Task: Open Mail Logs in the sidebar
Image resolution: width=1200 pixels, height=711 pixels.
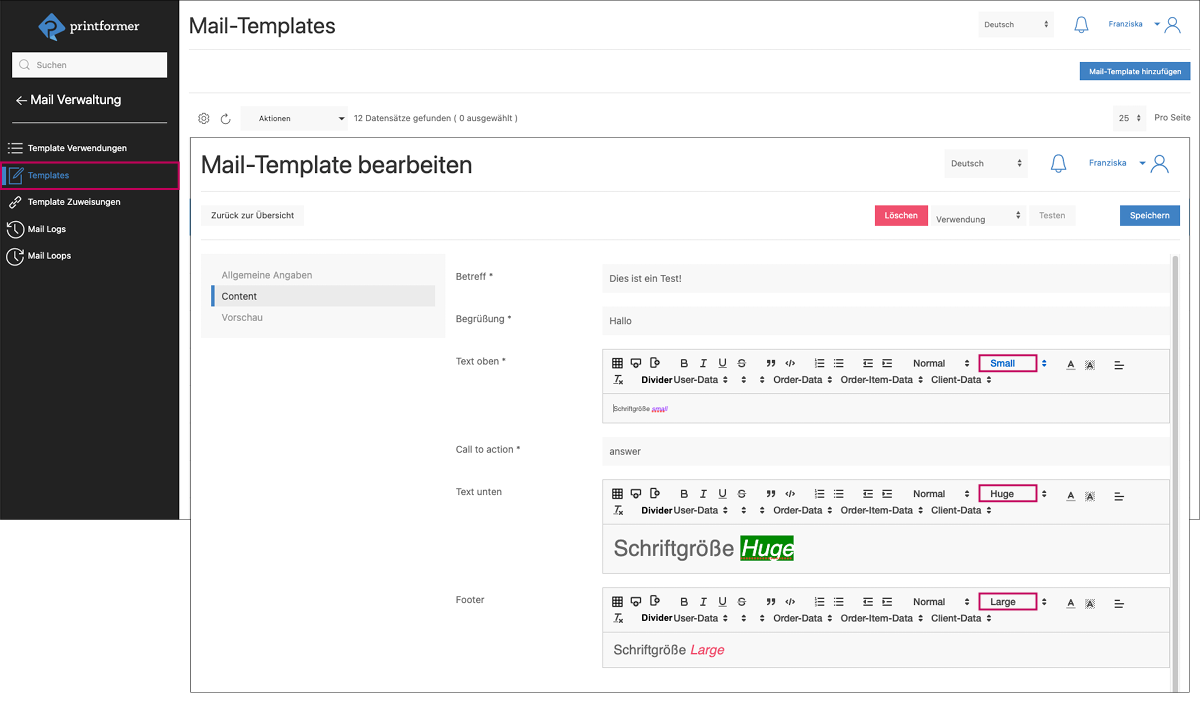Action: coord(47,229)
